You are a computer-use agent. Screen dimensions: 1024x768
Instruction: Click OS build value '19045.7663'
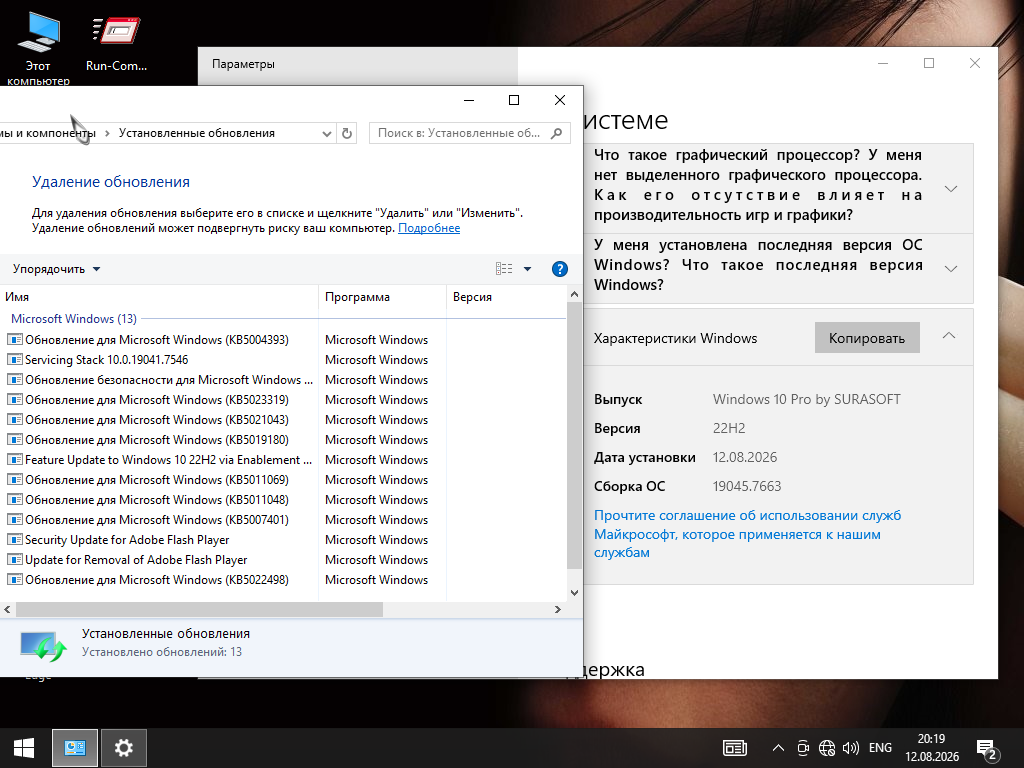coord(747,486)
